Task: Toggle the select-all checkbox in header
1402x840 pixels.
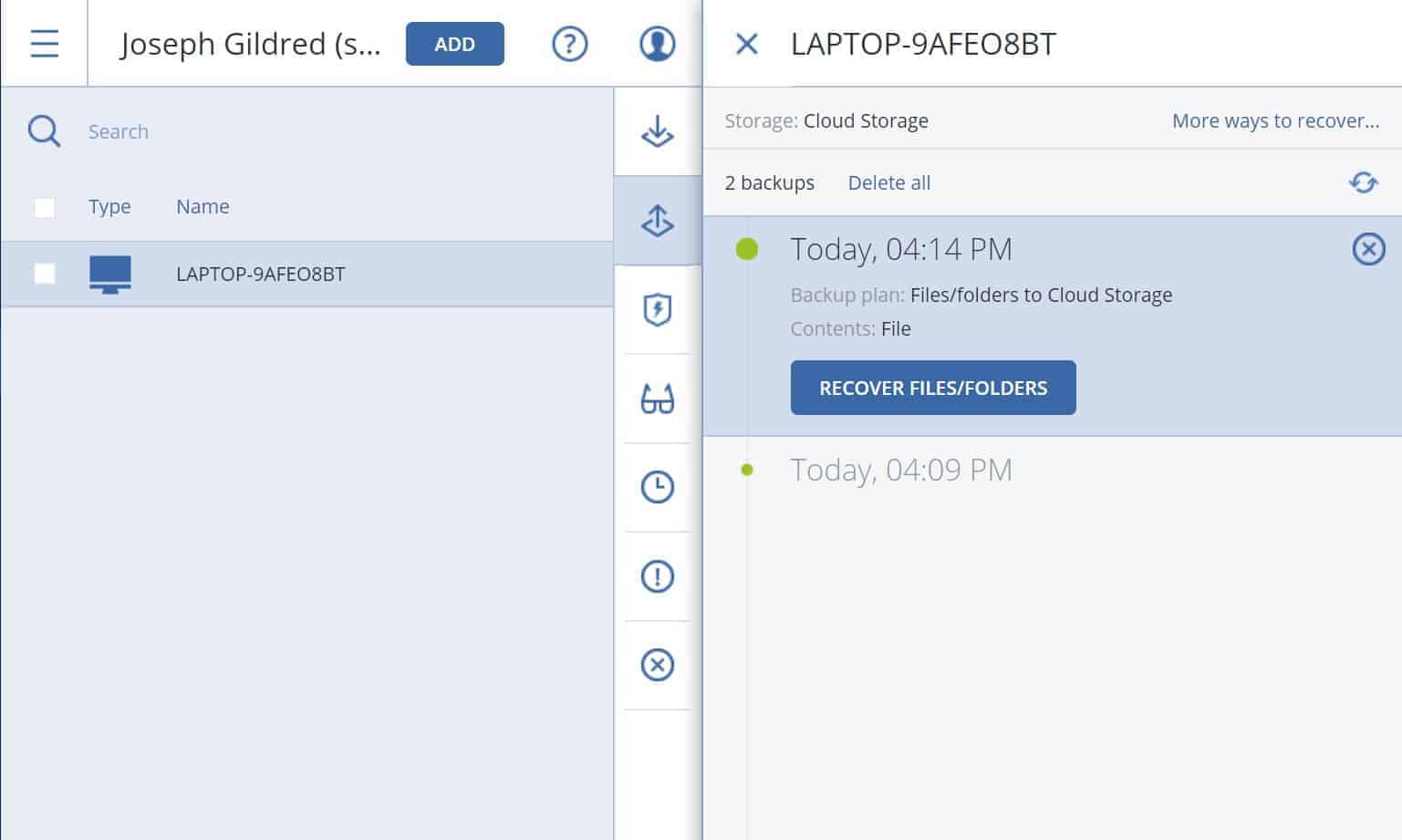Action: pos(44,207)
